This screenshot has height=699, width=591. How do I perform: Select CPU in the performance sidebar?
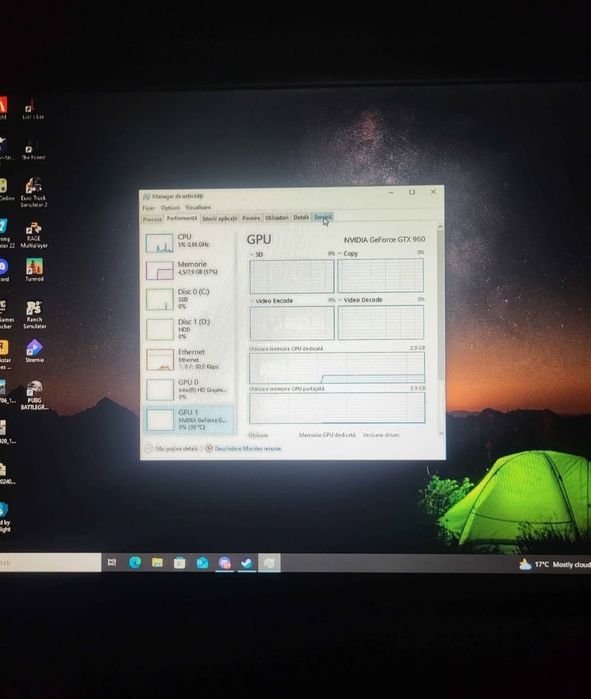[x=189, y=243]
